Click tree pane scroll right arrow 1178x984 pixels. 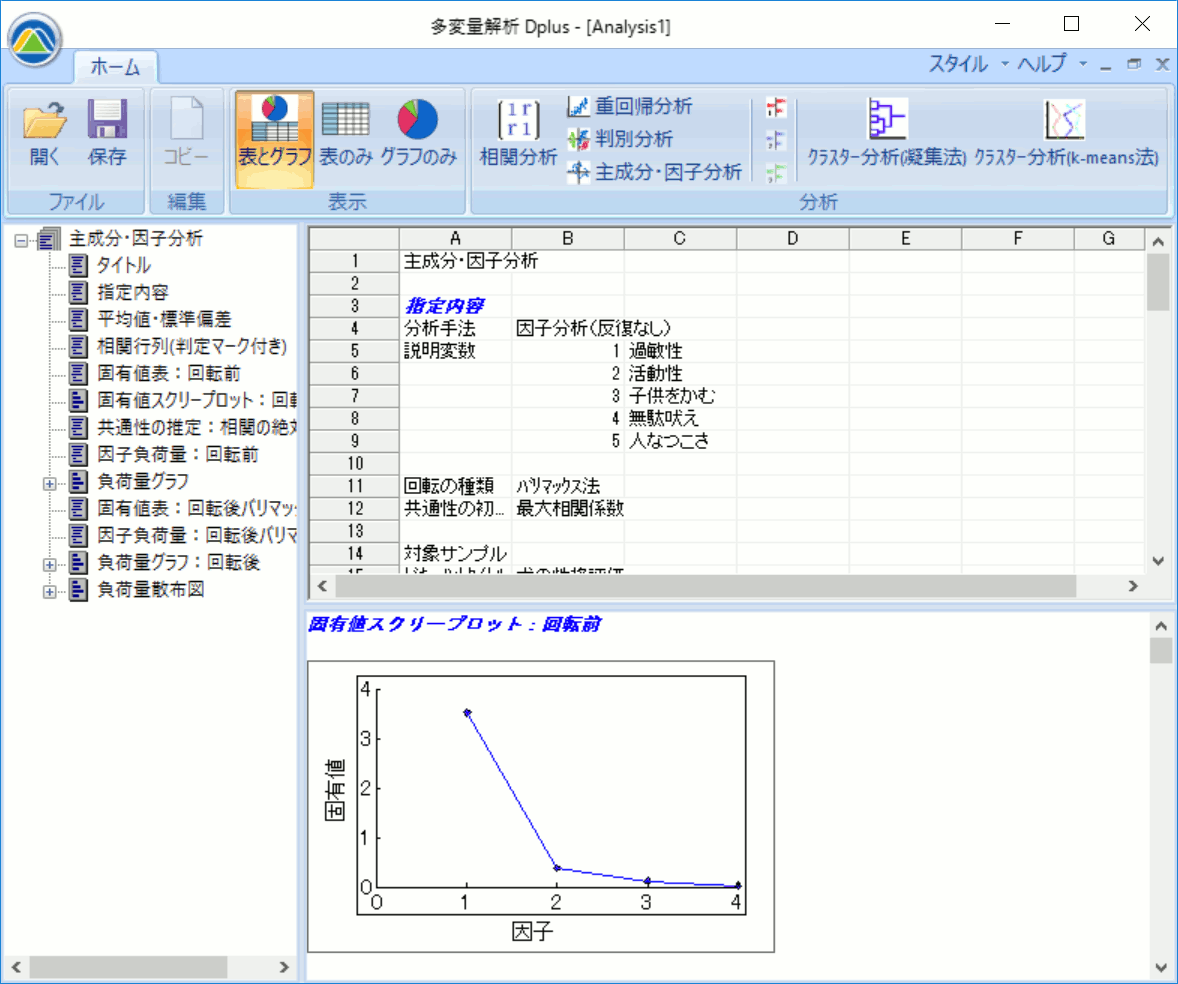(x=284, y=967)
